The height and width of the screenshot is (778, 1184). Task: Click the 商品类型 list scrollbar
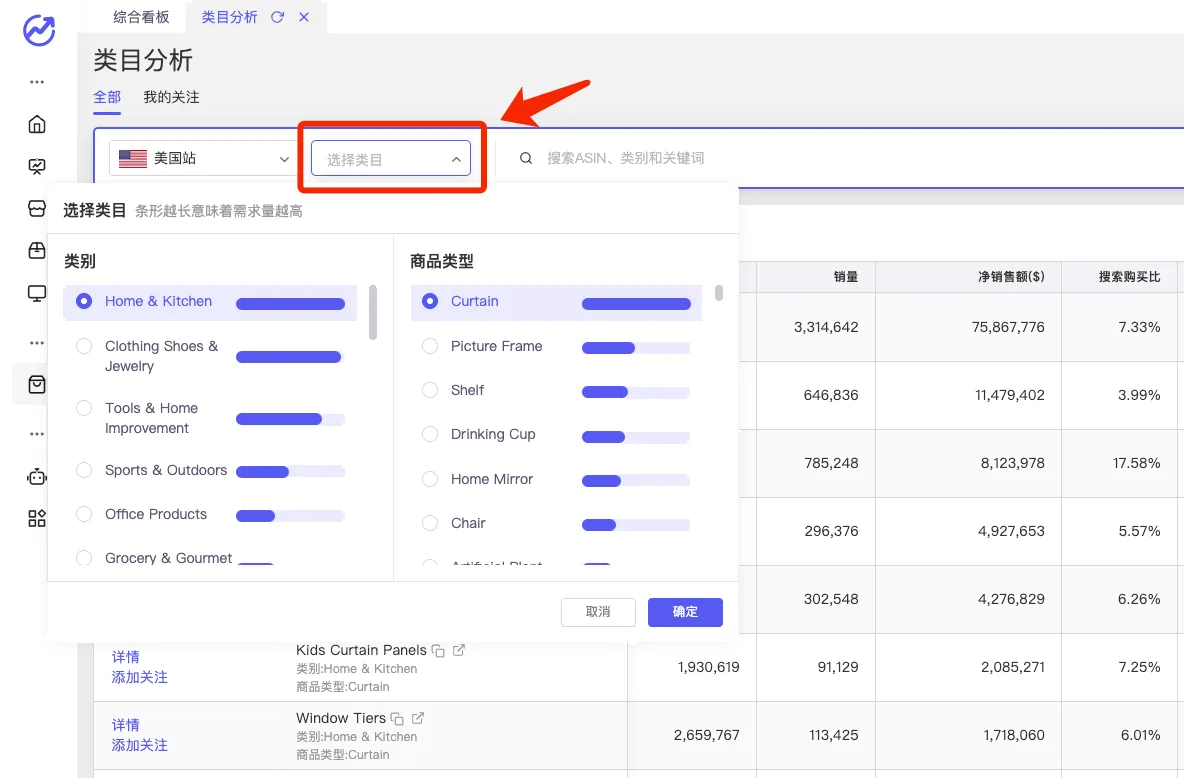tap(719, 293)
